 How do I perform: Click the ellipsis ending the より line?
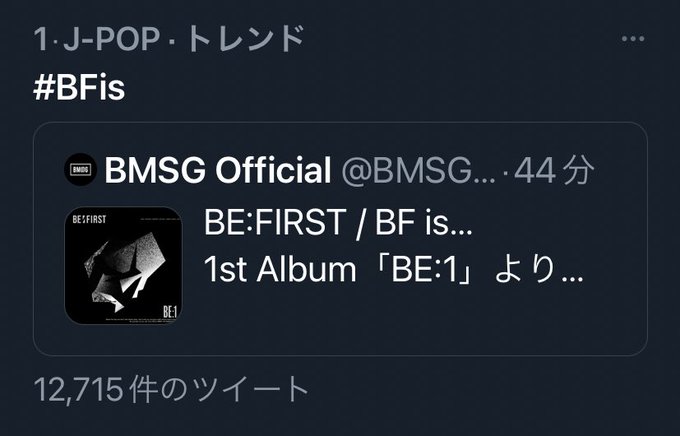tap(572, 279)
